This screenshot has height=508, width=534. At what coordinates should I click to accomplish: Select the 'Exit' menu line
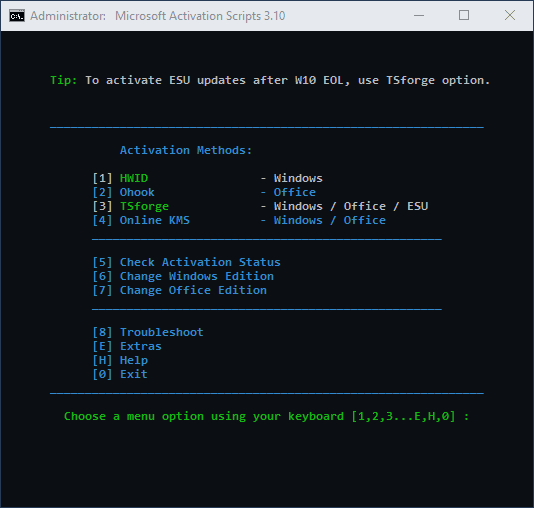point(134,374)
